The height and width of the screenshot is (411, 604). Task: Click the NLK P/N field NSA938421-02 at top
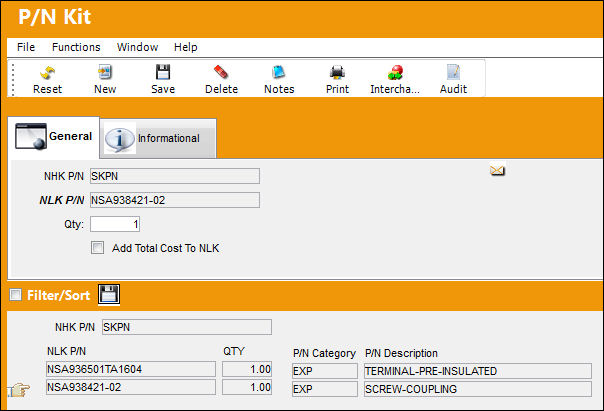(175, 200)
